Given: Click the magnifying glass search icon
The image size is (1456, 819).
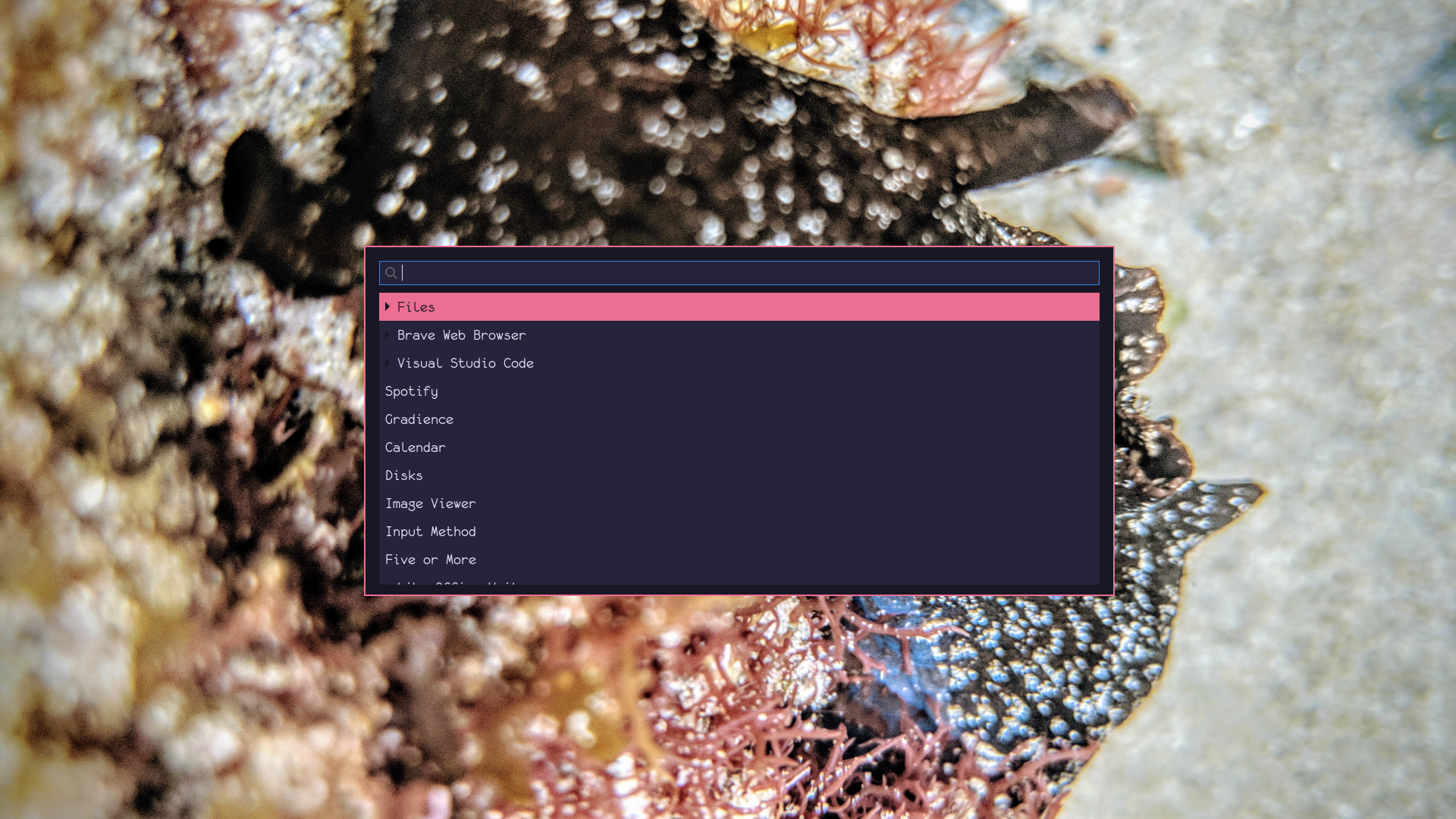Looking at the screenshot, I should coord(391,273).
